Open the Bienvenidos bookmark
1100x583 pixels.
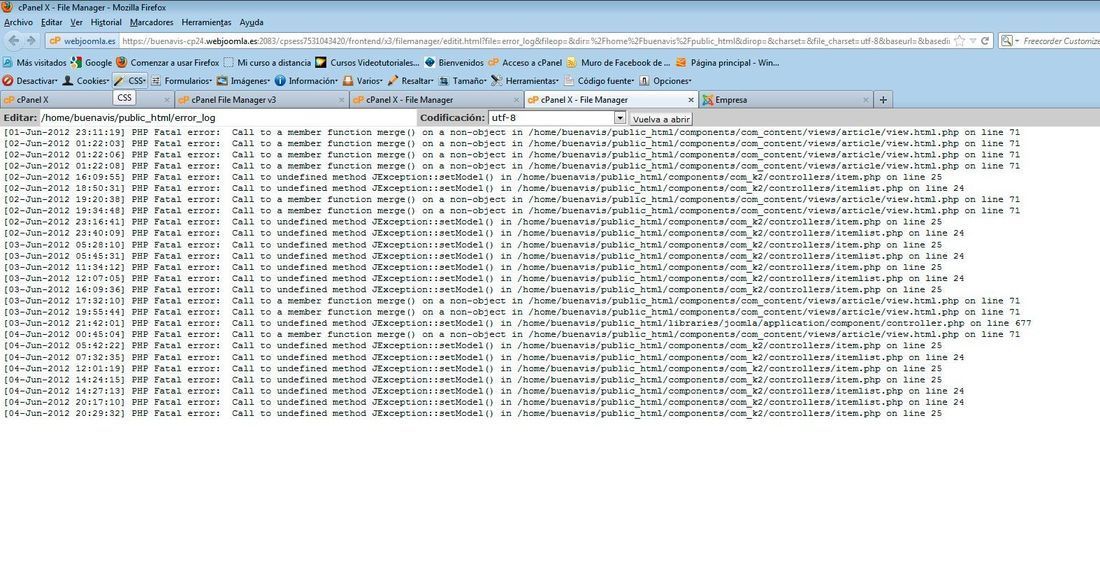[454, 62]
